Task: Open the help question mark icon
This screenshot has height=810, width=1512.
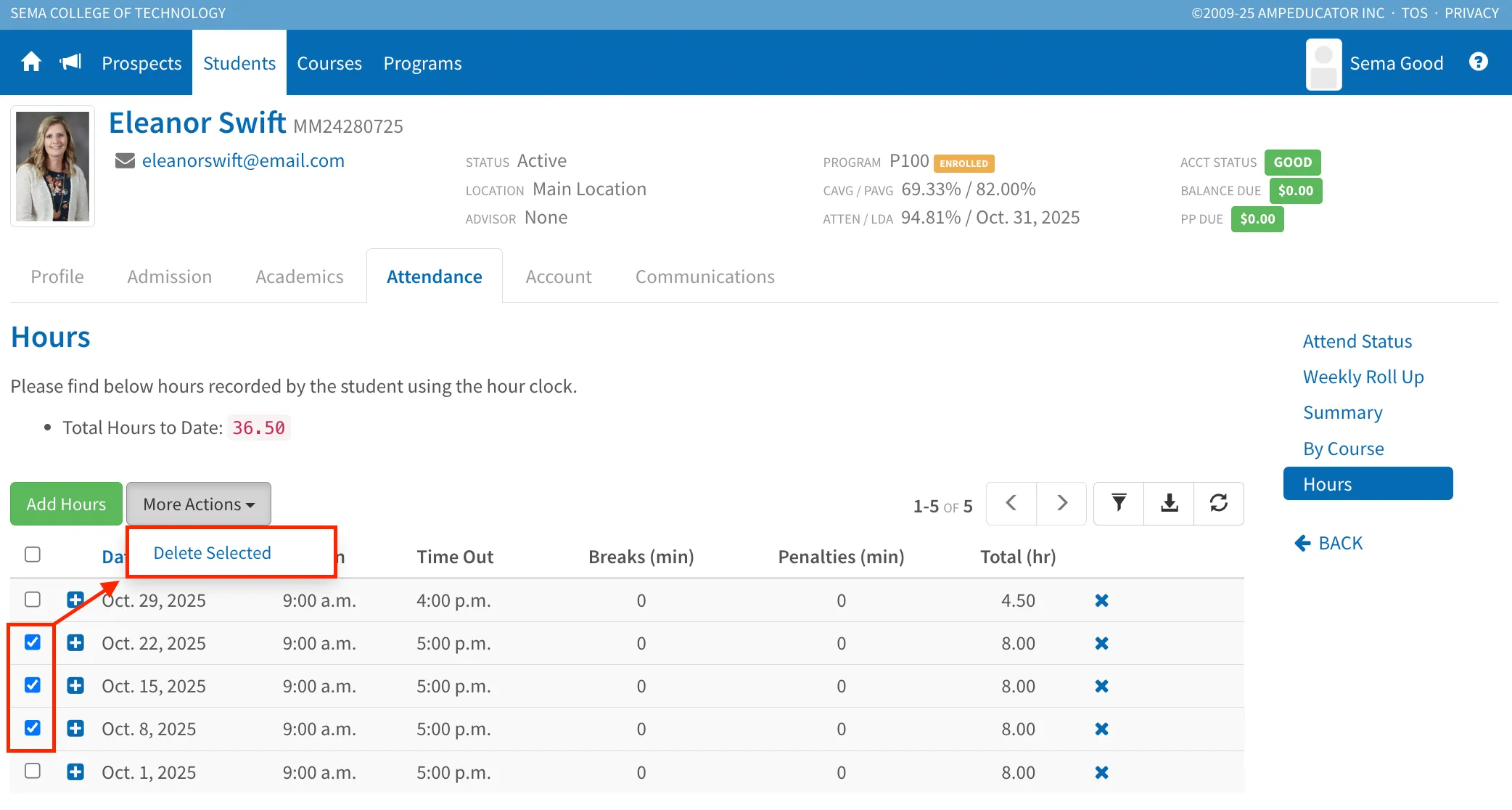Action: [1478, 62]
